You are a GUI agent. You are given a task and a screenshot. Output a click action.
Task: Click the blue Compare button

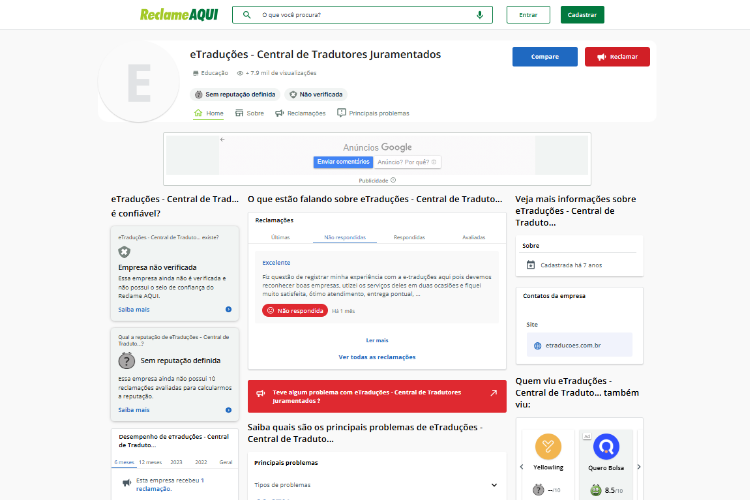(545, 56)
